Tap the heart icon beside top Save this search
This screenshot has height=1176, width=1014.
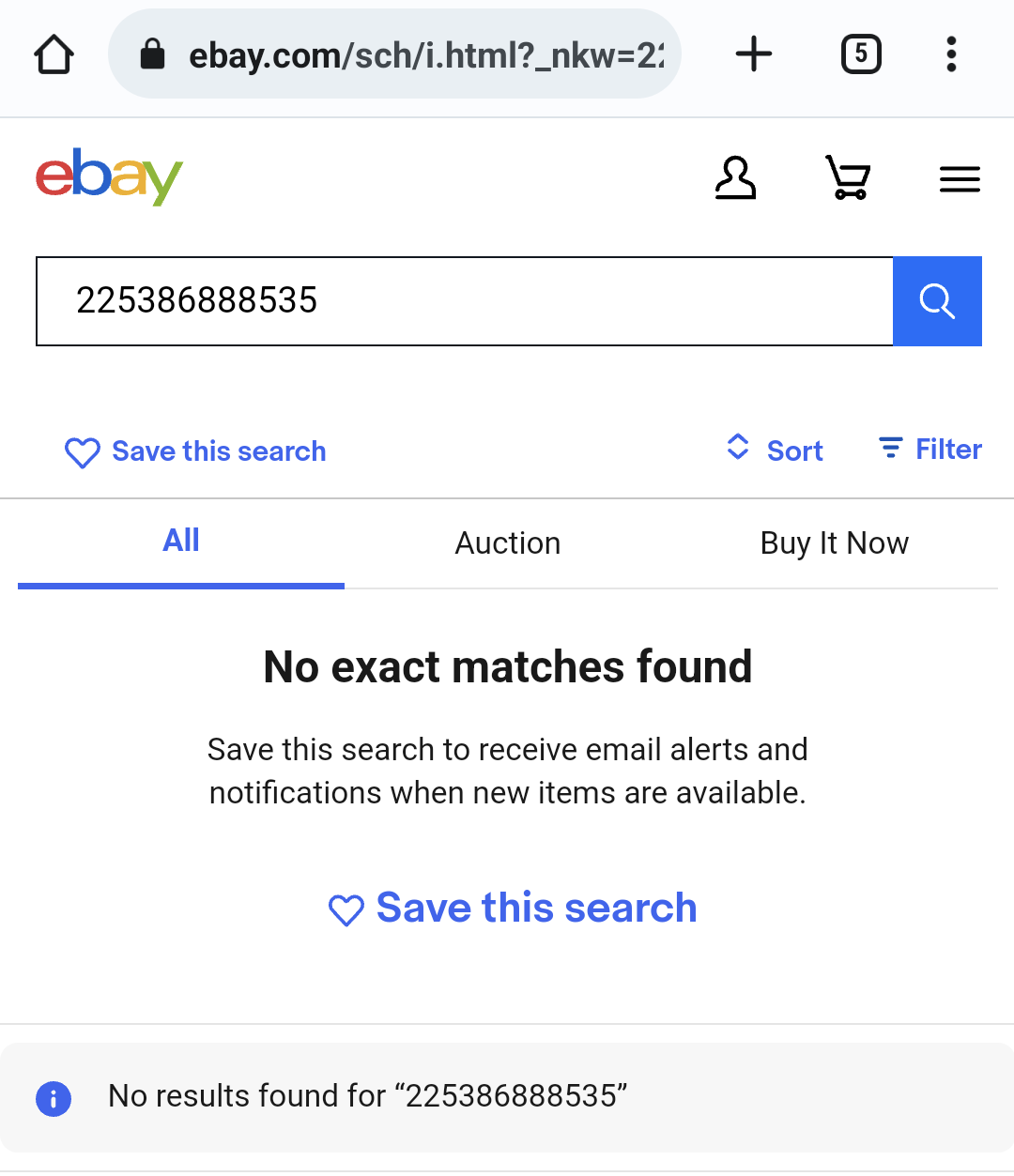click(83, 452)
